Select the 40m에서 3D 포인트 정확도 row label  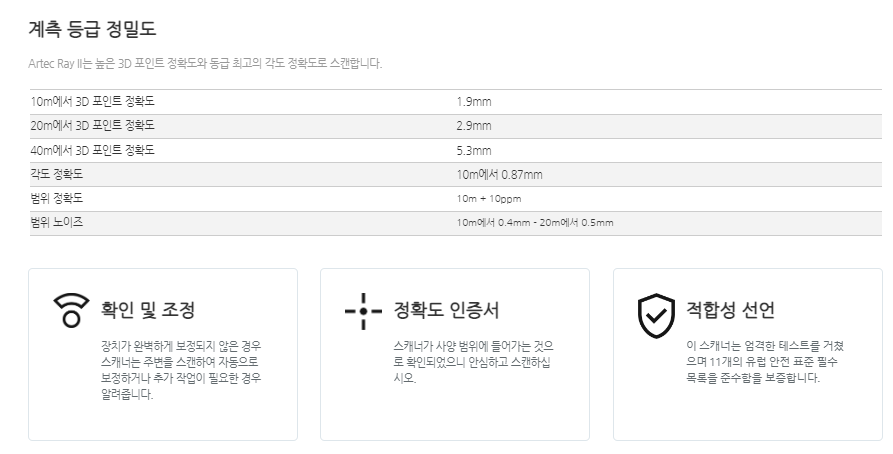pos(92,150)
